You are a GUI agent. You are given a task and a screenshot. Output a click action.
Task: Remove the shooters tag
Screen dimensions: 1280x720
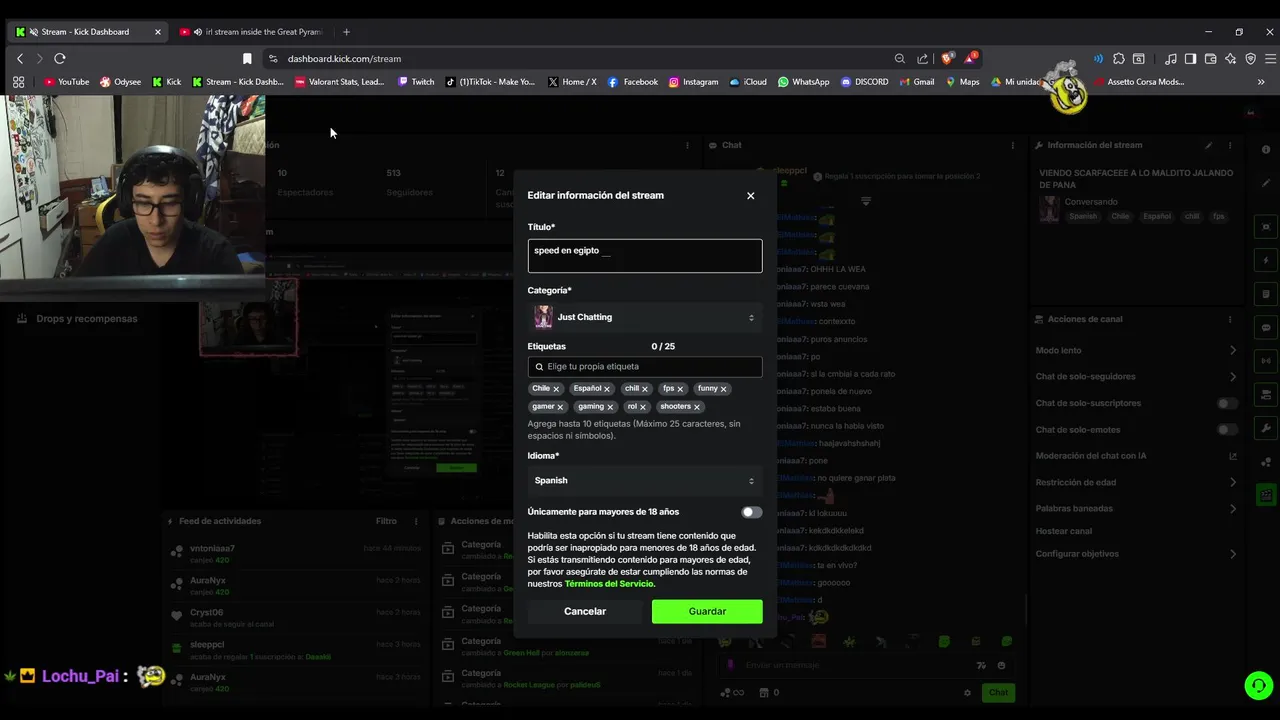pos(696,407)
